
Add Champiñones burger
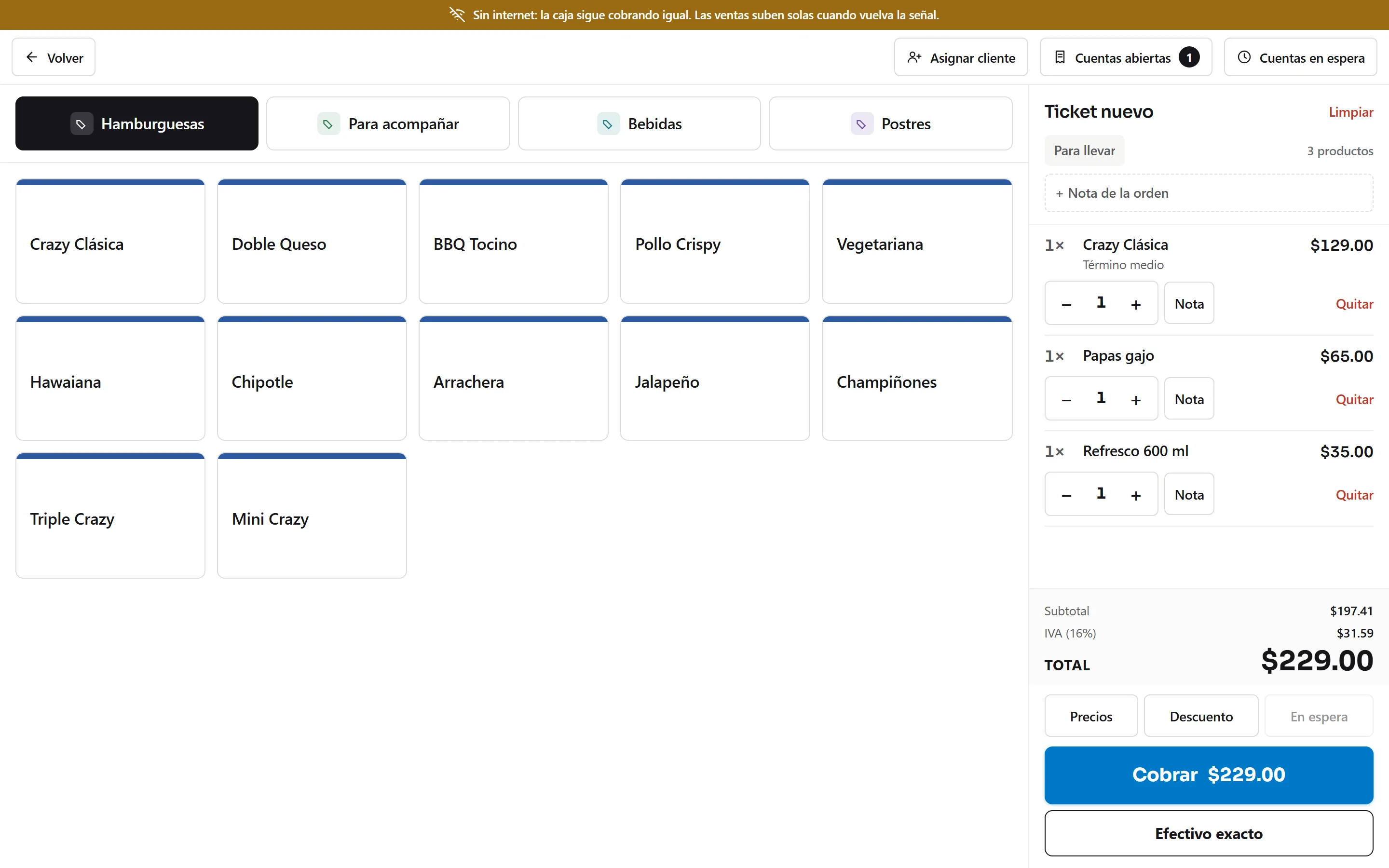917,379
